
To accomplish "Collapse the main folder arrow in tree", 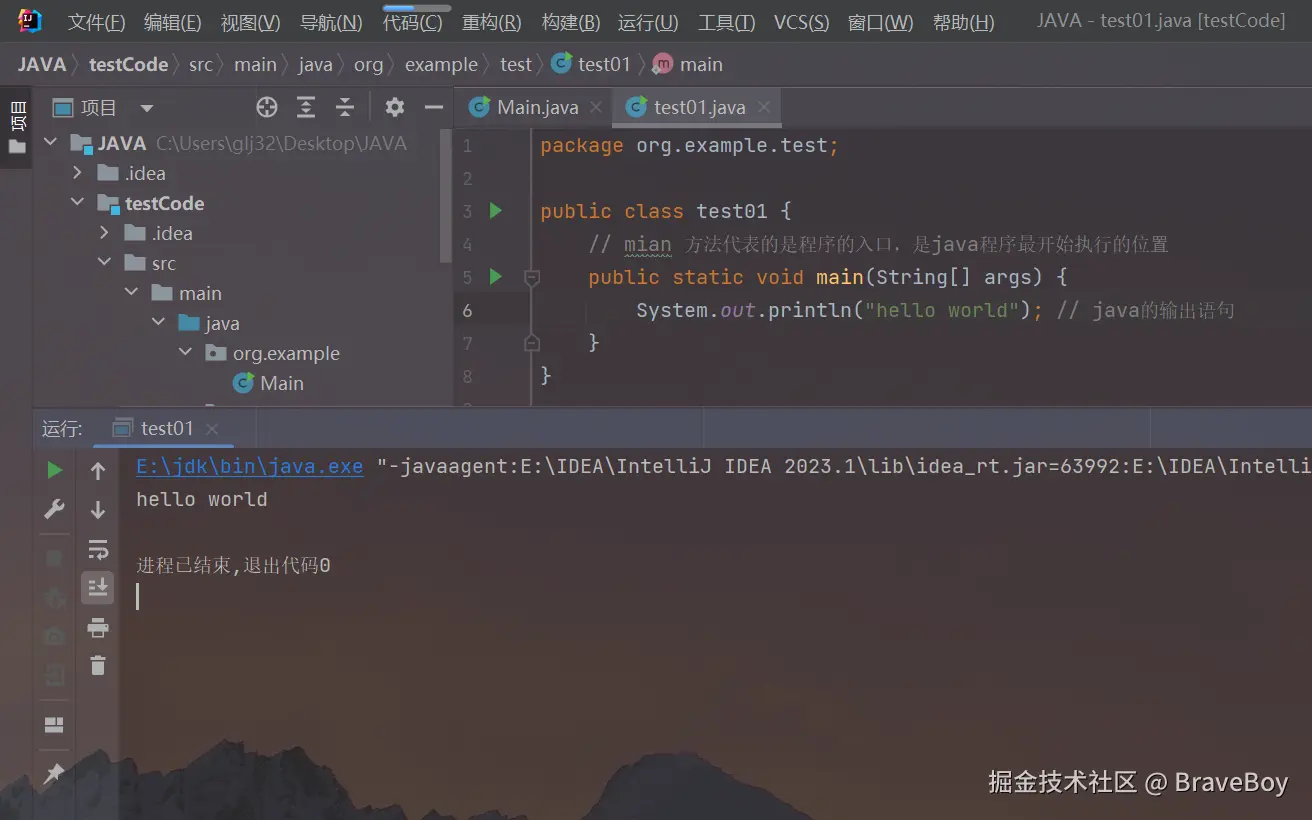I will (132, 293).
